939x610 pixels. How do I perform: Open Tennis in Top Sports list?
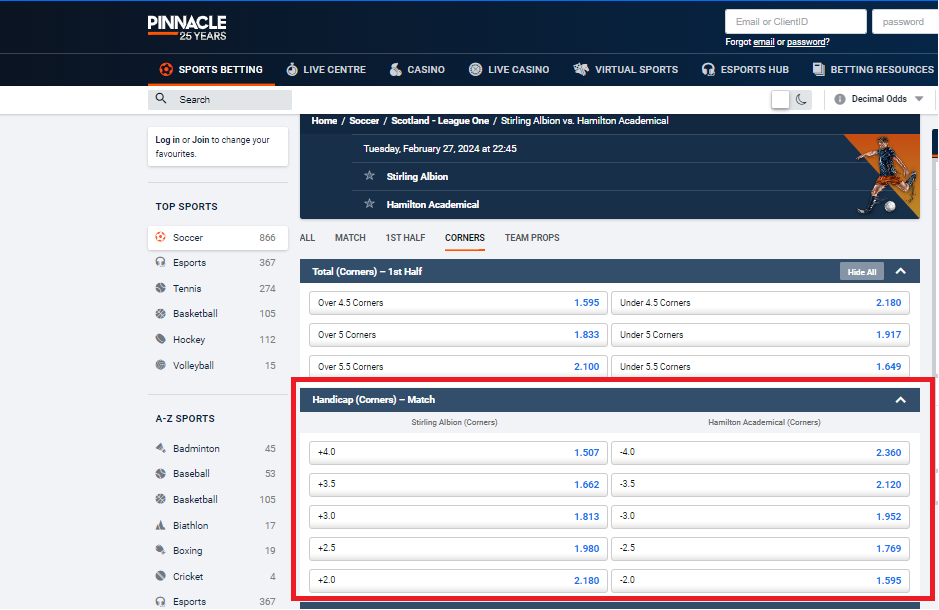[x=217, y=289]
